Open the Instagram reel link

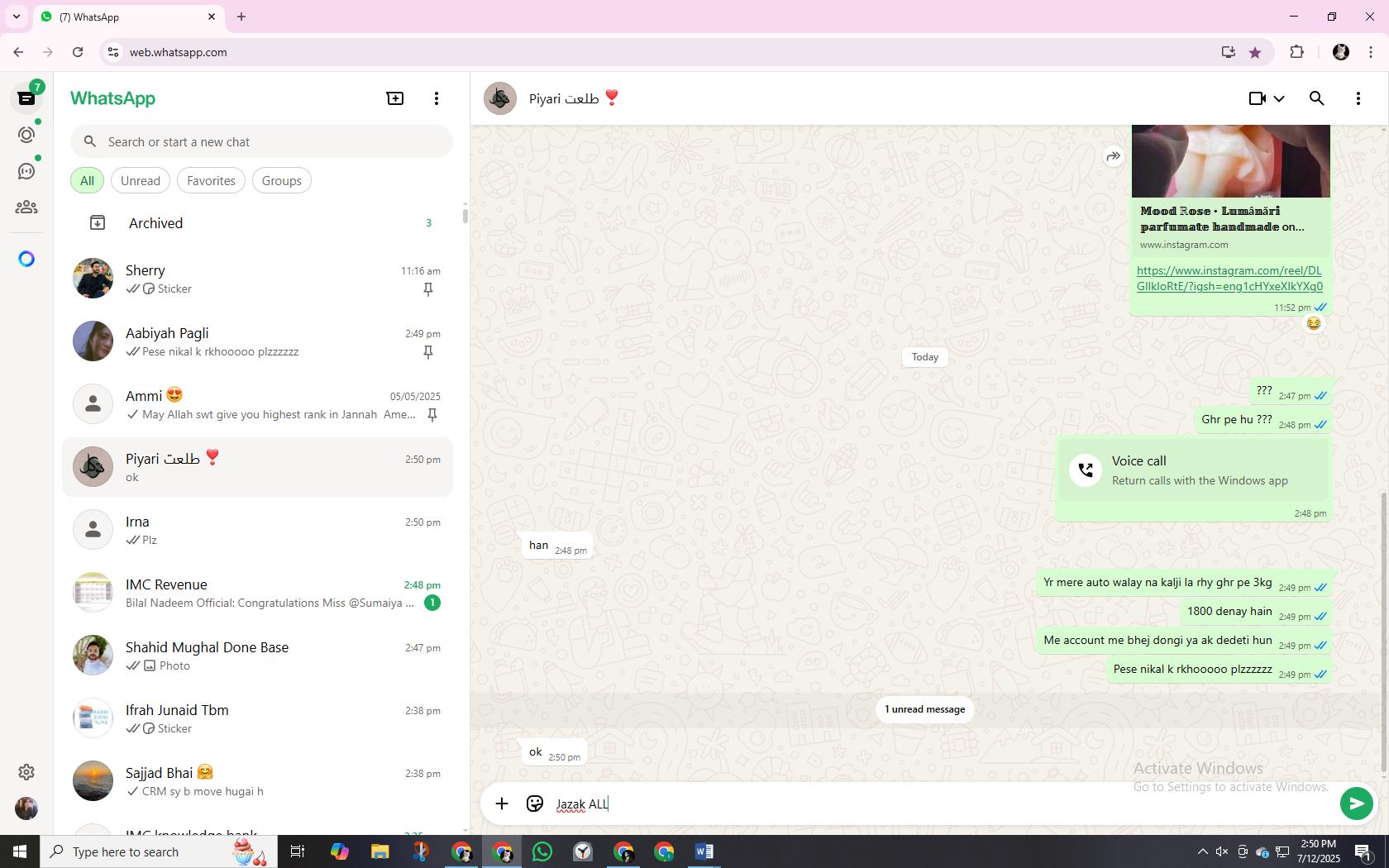1229,279
